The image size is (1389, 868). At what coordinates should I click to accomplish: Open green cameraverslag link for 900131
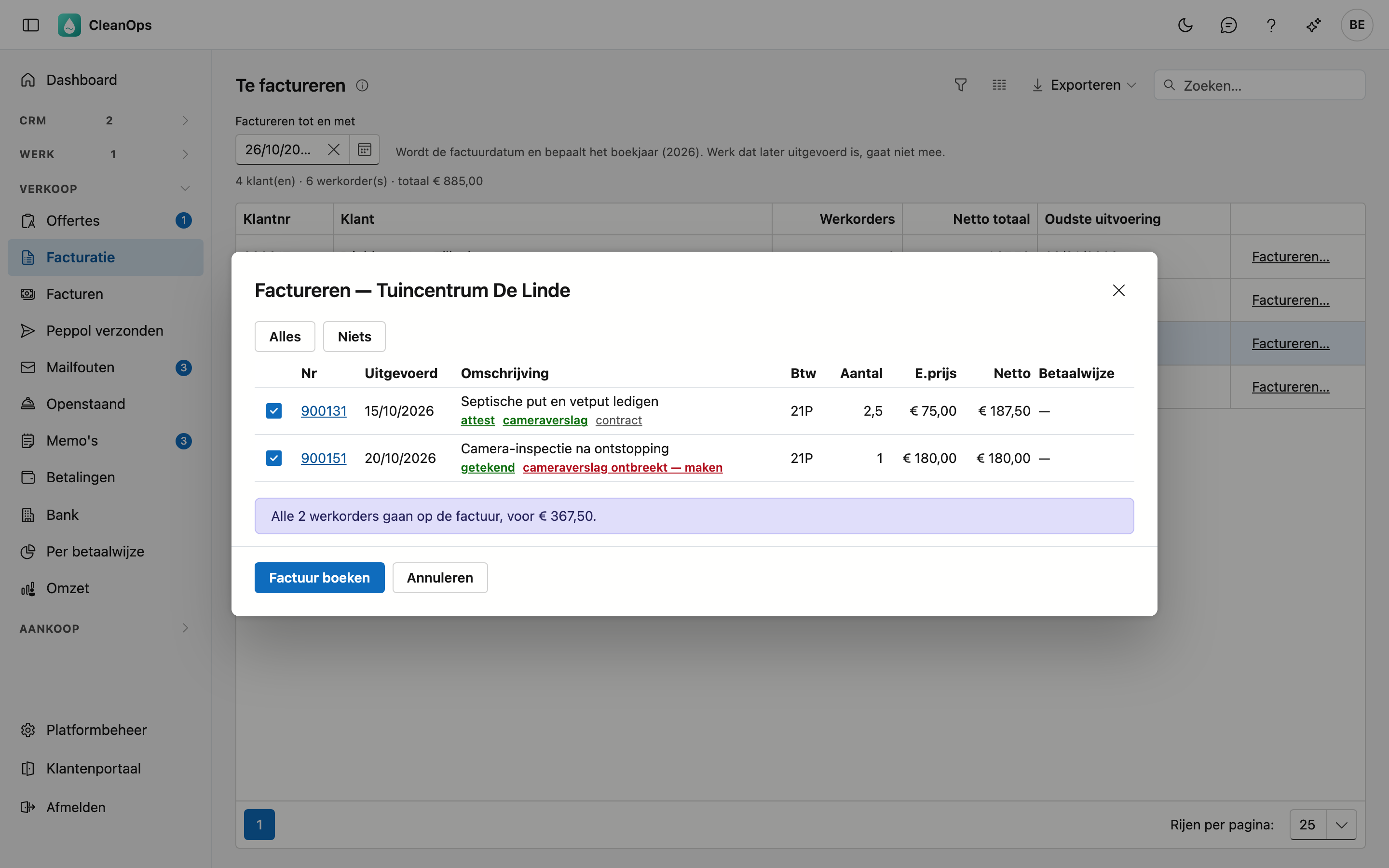click(545, 420)
